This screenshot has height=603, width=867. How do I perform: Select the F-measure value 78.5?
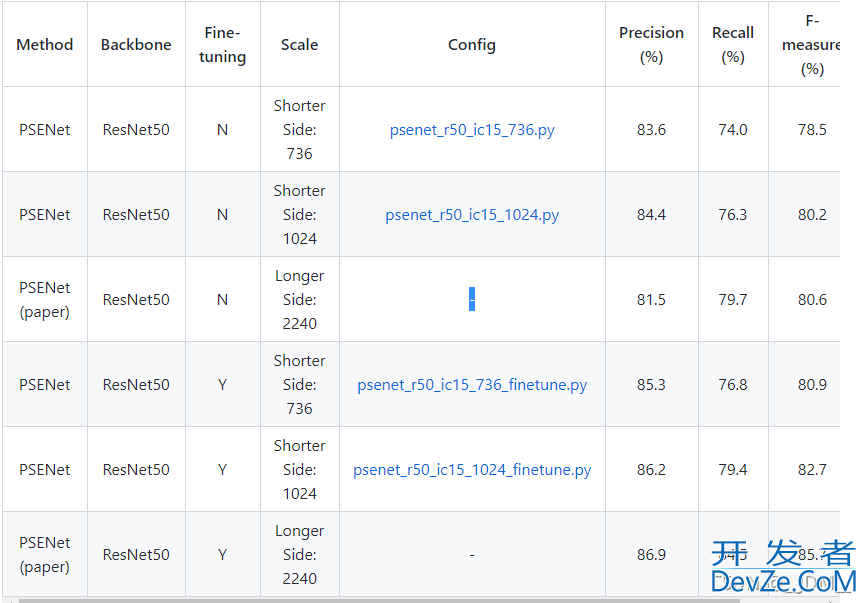pyautogui.click(x=812, y=130)
